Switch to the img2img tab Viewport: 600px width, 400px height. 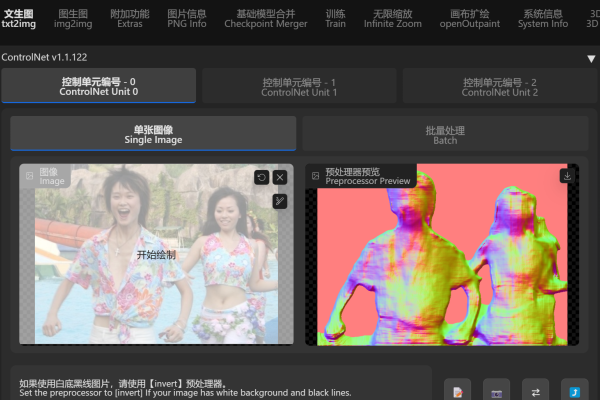(73, 19)
